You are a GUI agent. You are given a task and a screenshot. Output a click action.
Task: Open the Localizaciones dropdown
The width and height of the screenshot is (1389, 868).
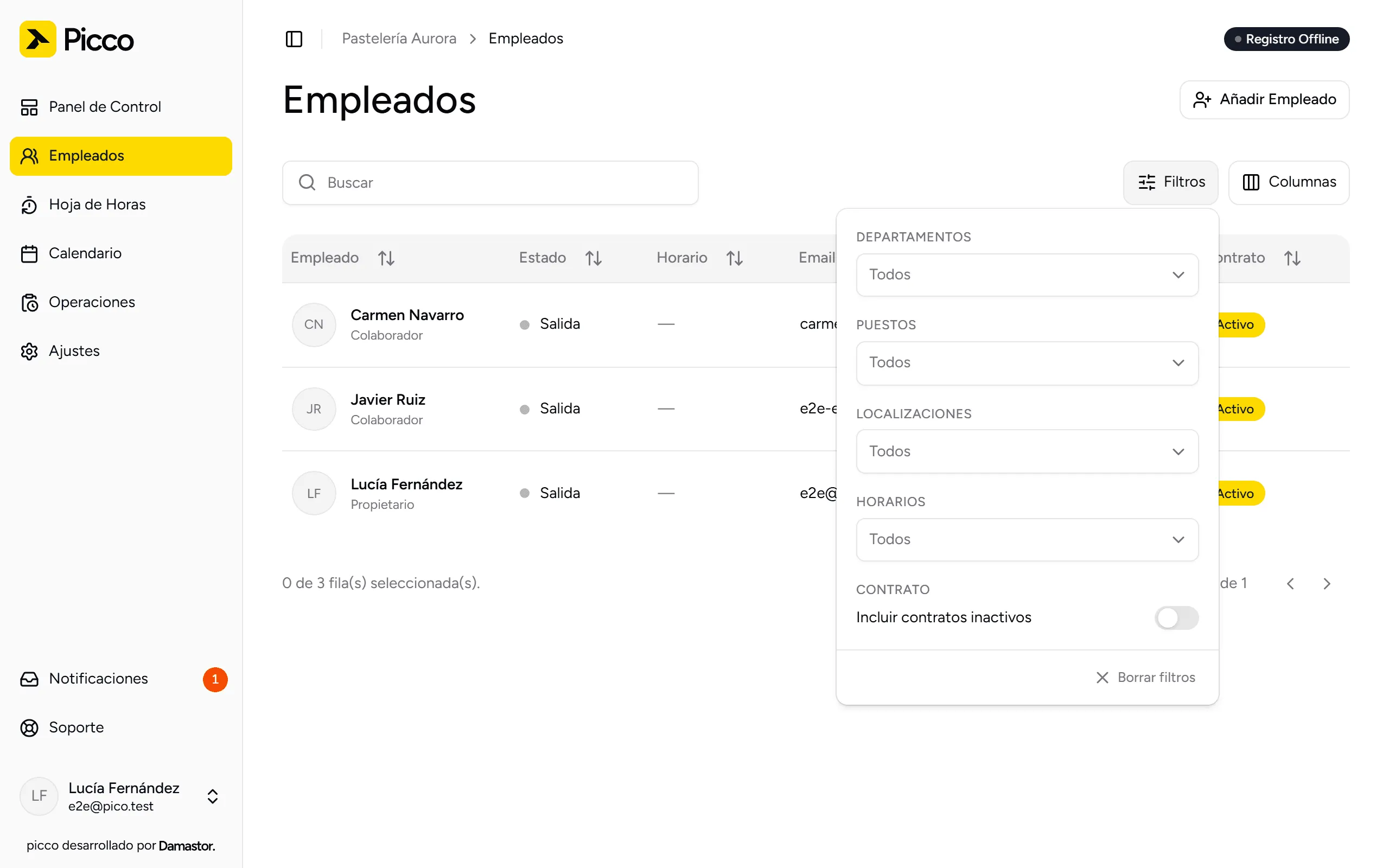pyautogui.click(x=1027, y=451)
